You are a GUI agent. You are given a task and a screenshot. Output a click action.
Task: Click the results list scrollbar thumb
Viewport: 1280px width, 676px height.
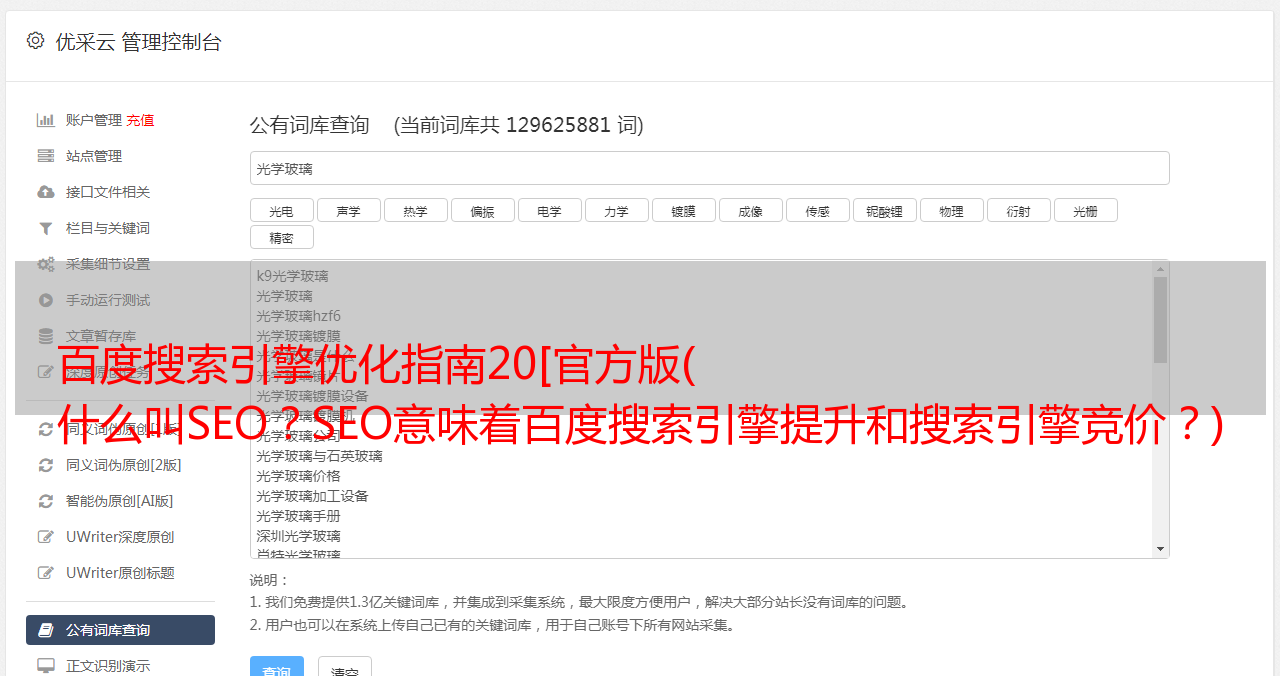coord(1160,319)
